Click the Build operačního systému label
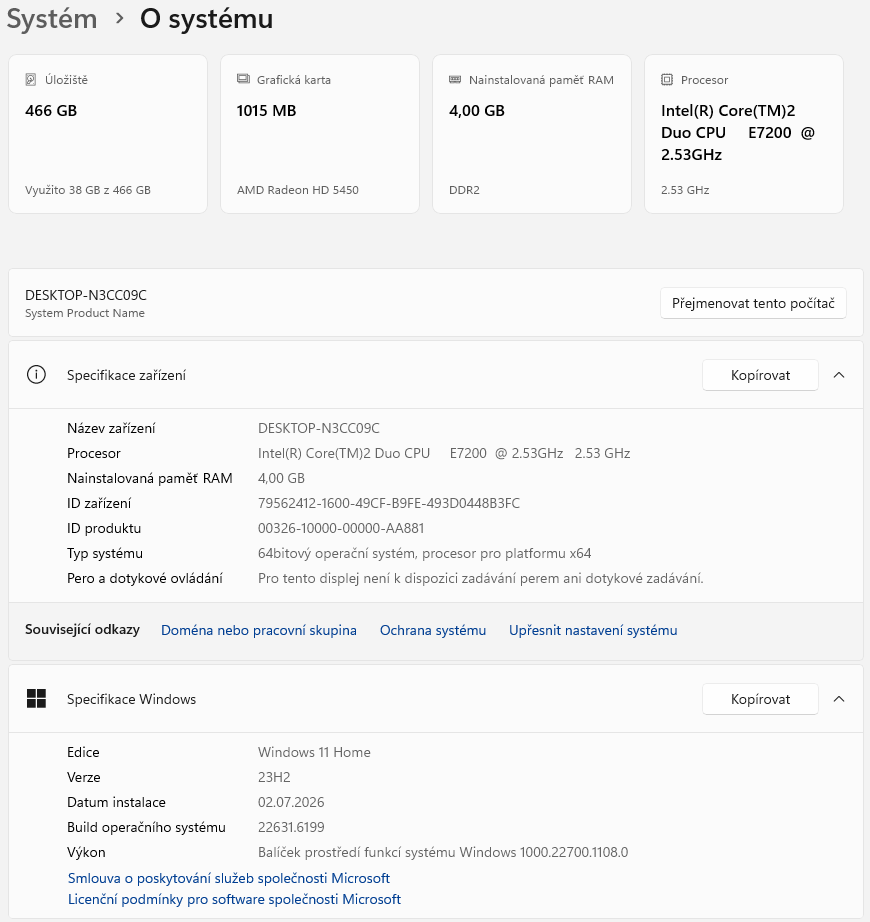 (x=146, y=827)
